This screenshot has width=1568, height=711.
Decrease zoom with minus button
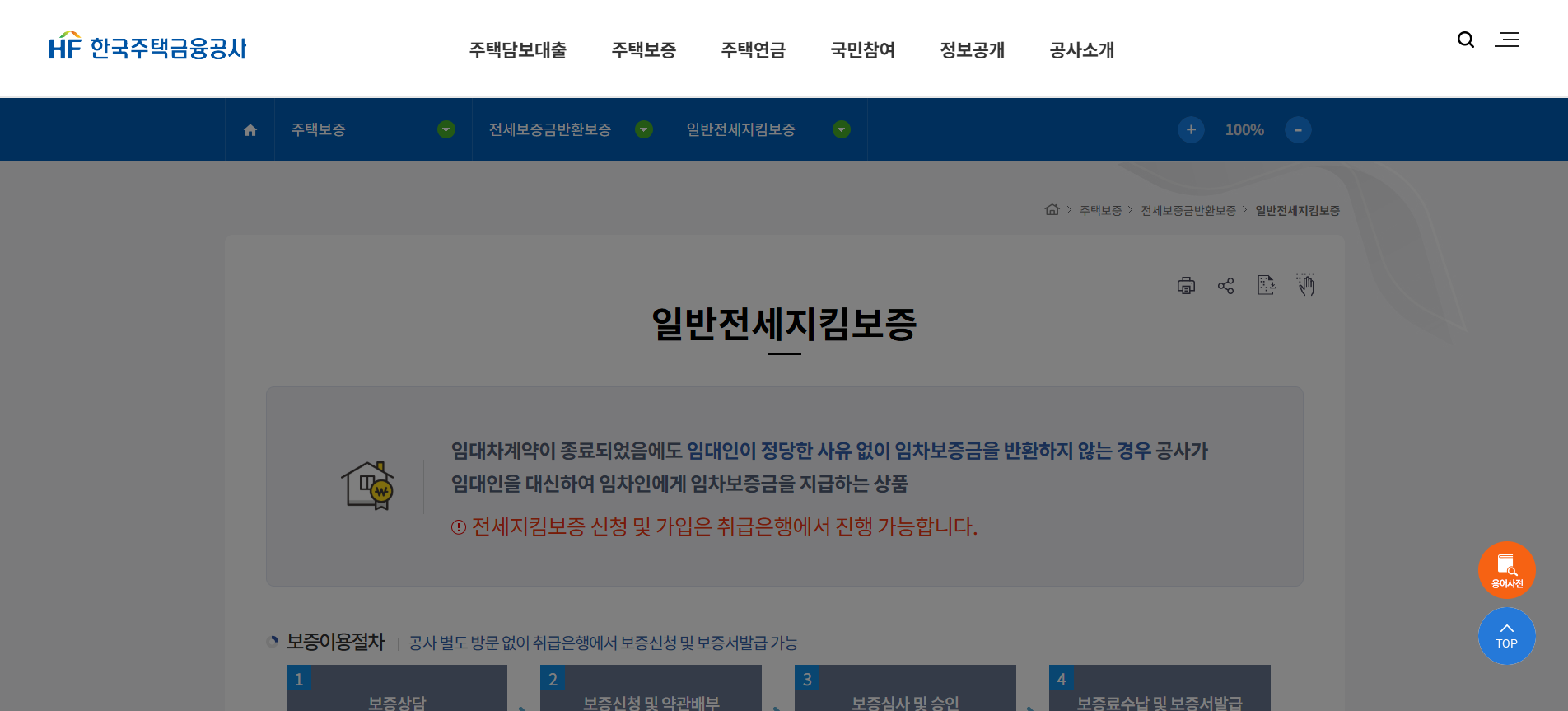point(1298,130)
